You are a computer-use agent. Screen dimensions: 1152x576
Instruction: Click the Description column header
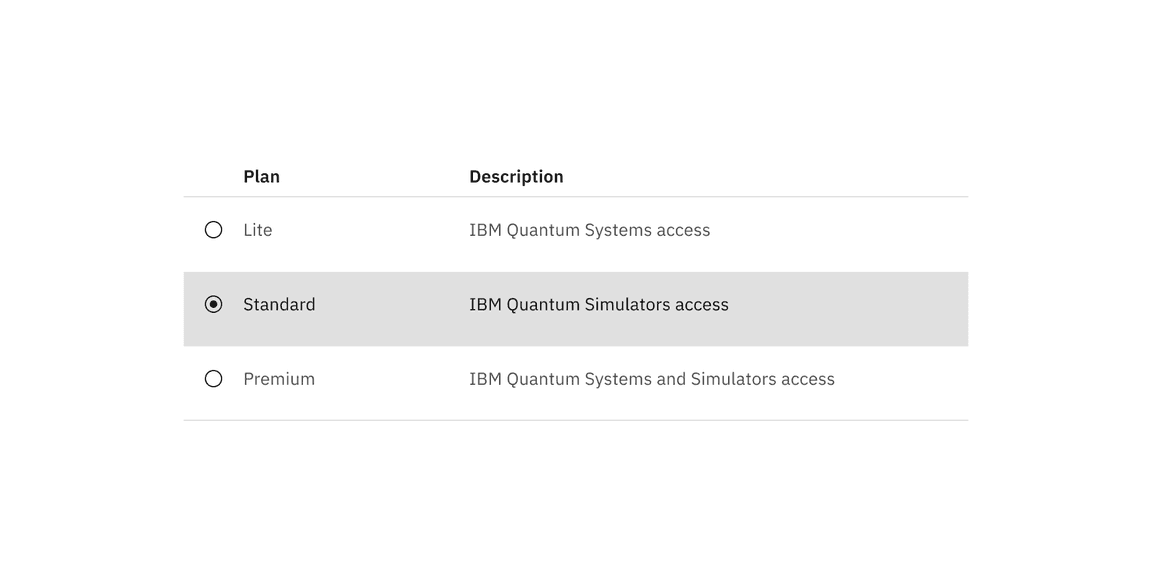(516, 176)
